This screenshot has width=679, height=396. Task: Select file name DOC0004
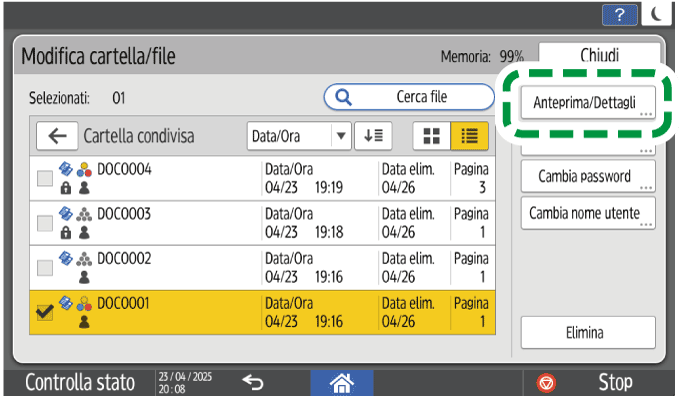124,169
